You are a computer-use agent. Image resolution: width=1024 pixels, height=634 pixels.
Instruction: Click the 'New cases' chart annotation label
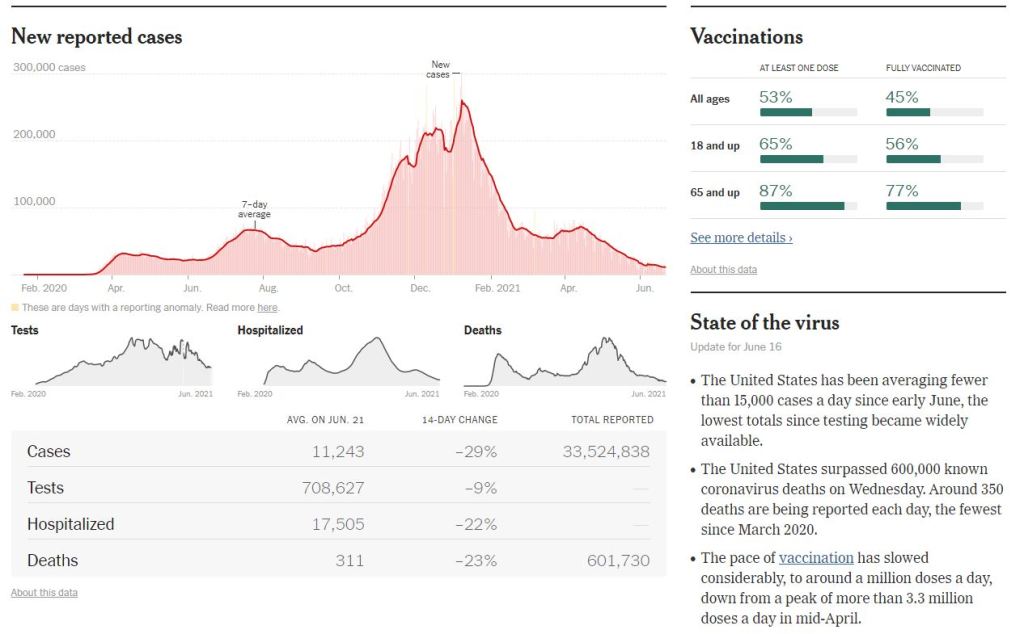click(438, 69)
